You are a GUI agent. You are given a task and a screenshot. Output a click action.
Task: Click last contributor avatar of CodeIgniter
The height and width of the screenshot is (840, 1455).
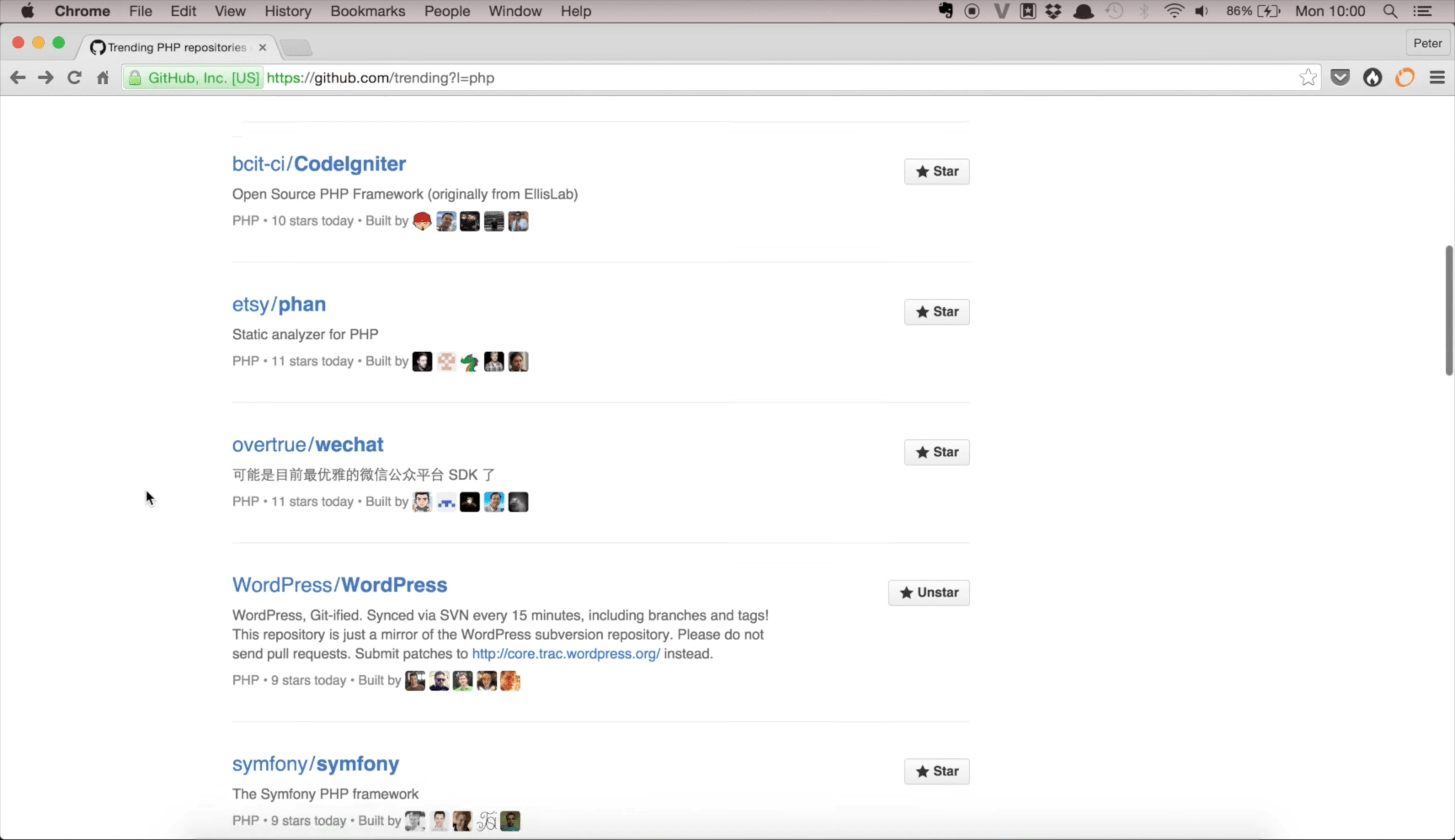tap(518, 221)
